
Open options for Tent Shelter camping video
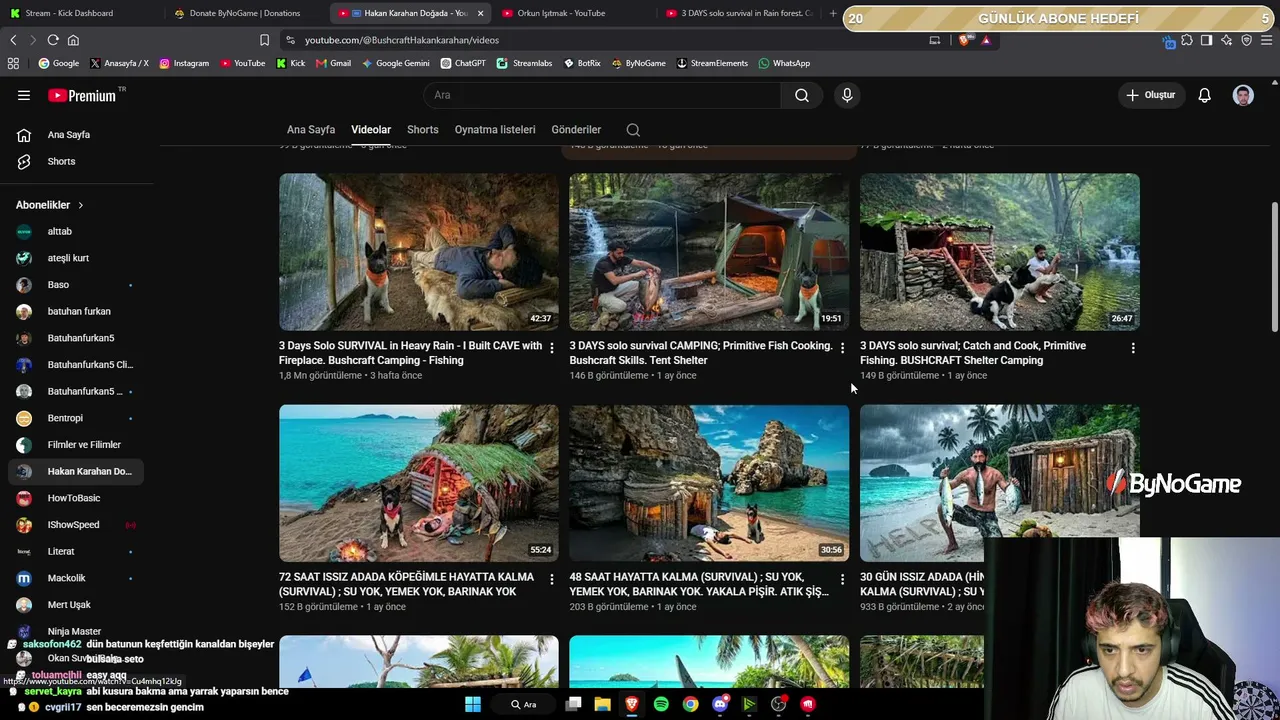(842, 348)
